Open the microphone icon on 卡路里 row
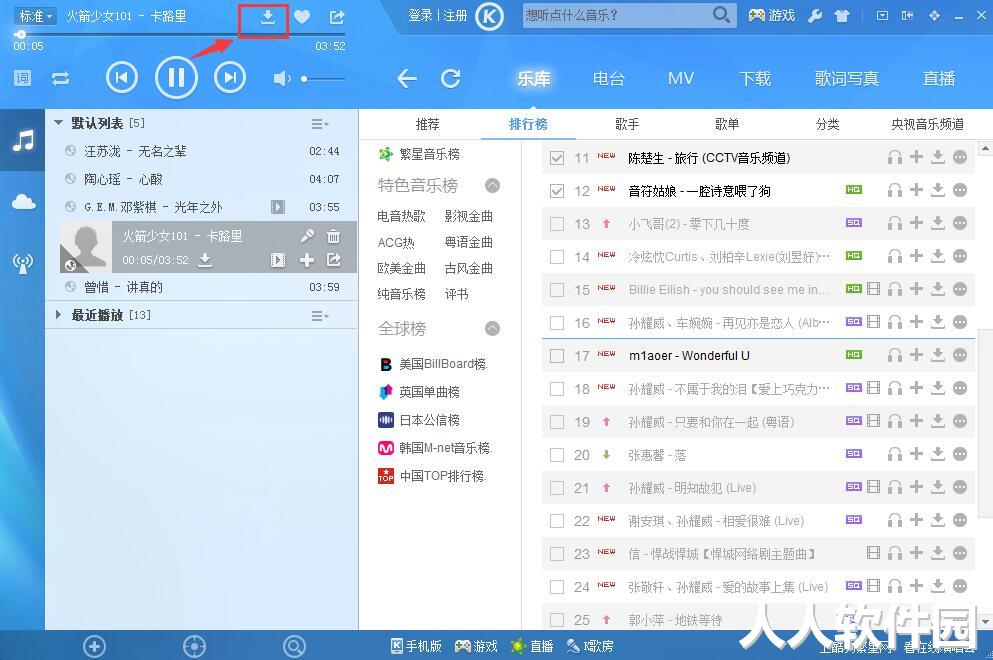Screen dimensions: 993x660 coord(307,236)
